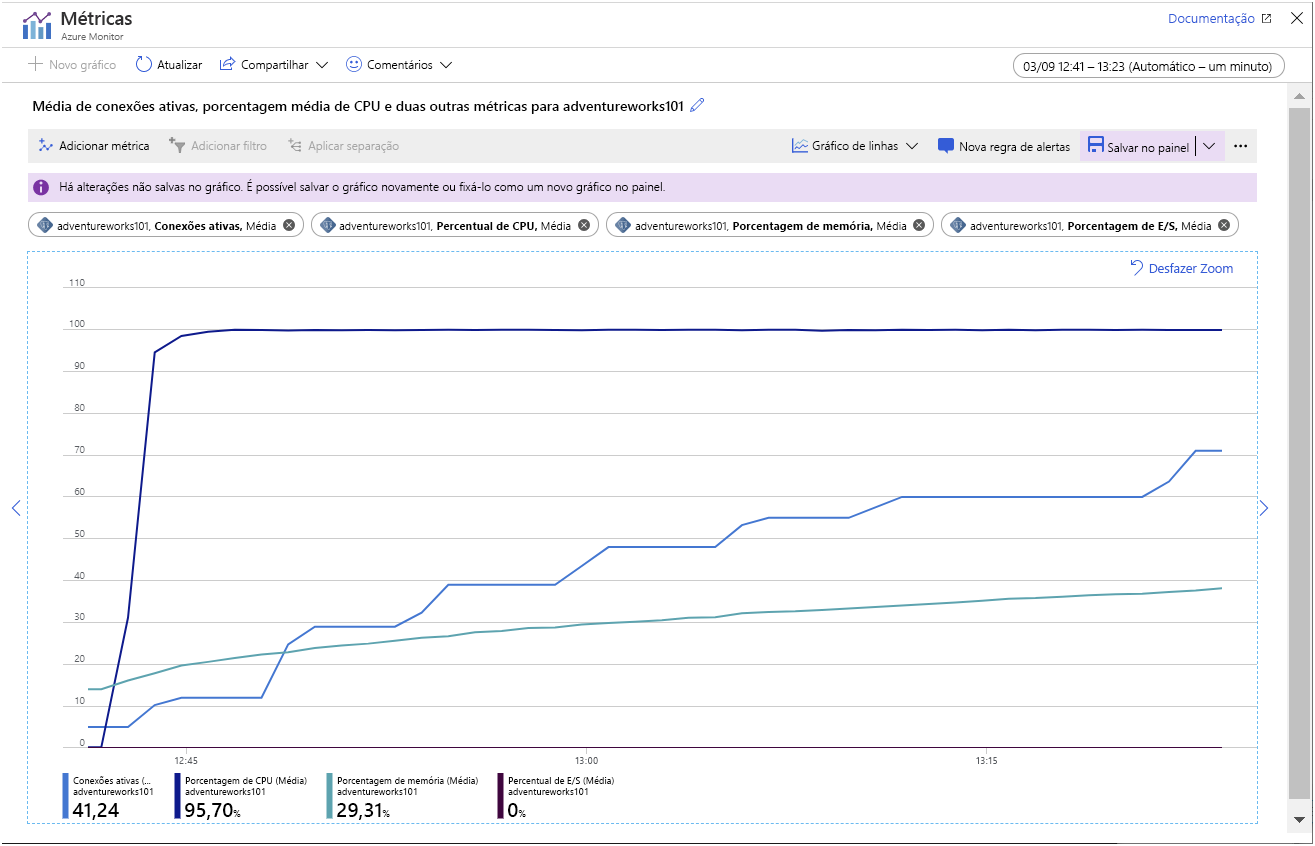Screen dimensions: 1315x846
Task: Click the Compartilhar share icon
Action: pyautogui.click(x=227, y=64)
